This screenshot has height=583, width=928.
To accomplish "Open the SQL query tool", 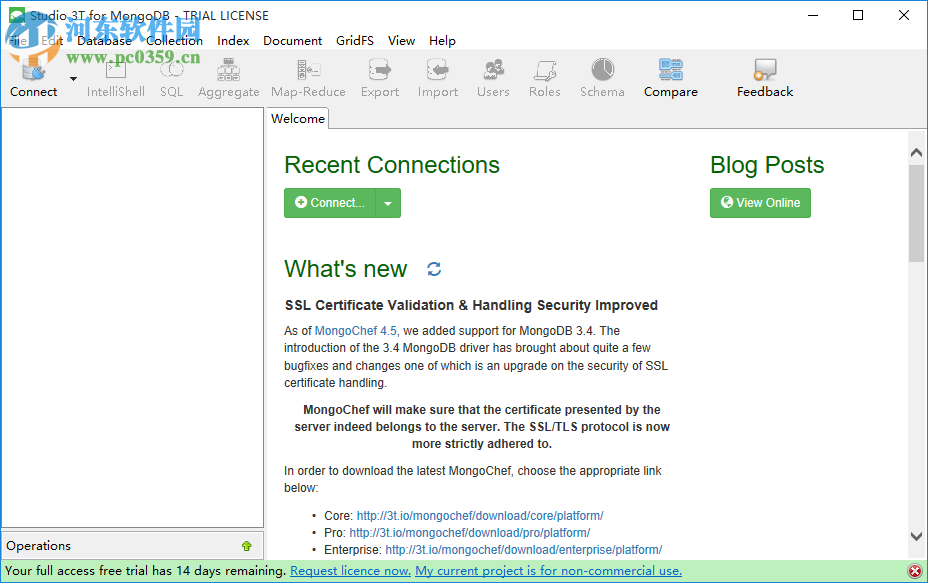I will [171, 78].
